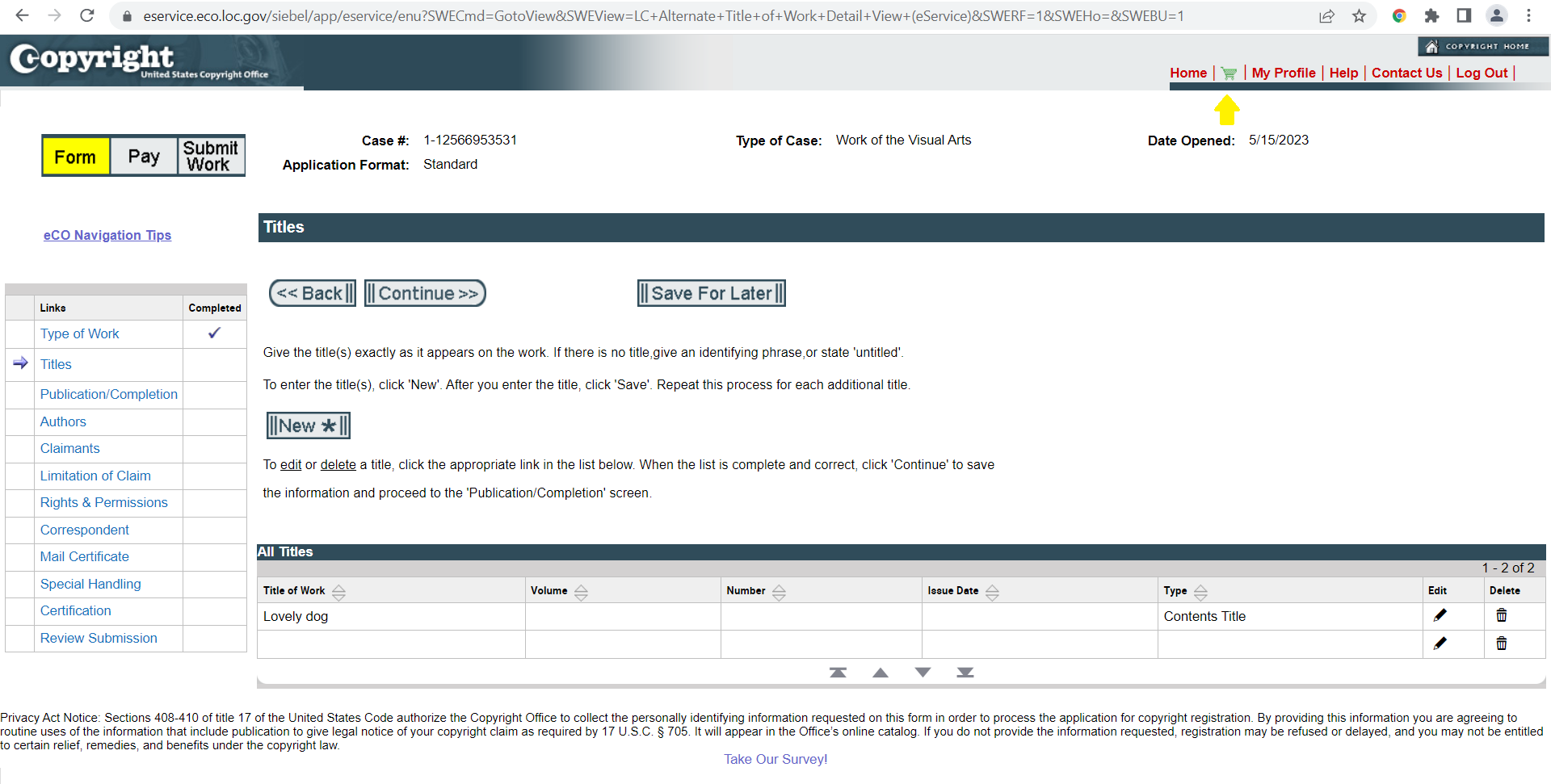Click the Copyright Home icon button
Viewport: 1551px width, 784px height.
pyautogui.click(x=1483, y=46)
